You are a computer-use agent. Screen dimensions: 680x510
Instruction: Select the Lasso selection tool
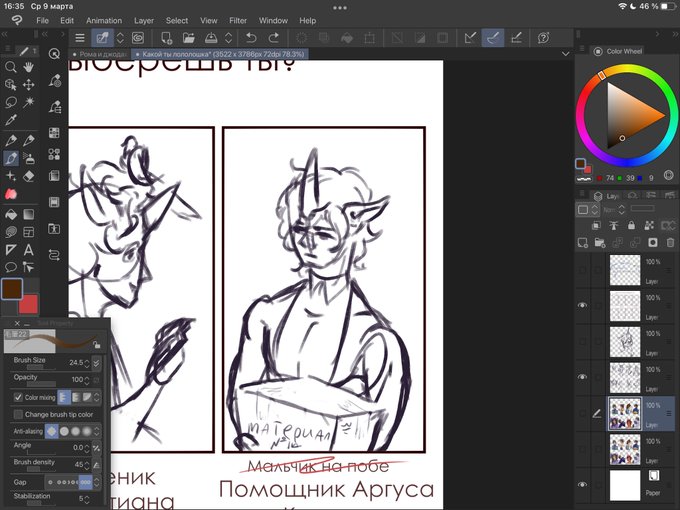point(11,102)
